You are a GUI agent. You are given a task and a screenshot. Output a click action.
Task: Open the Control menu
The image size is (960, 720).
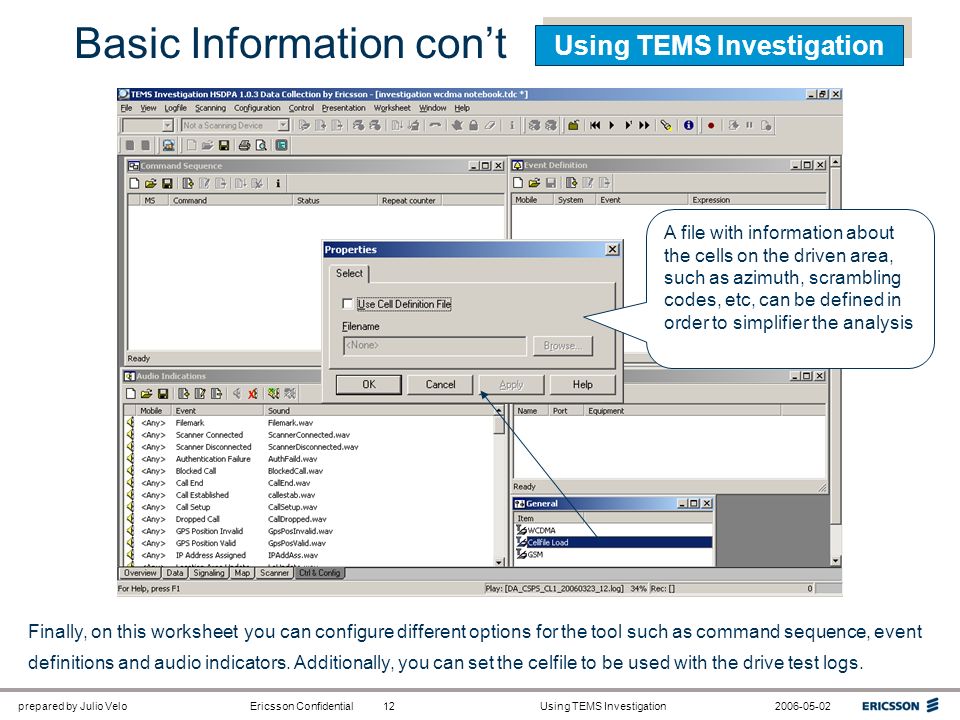301,108
